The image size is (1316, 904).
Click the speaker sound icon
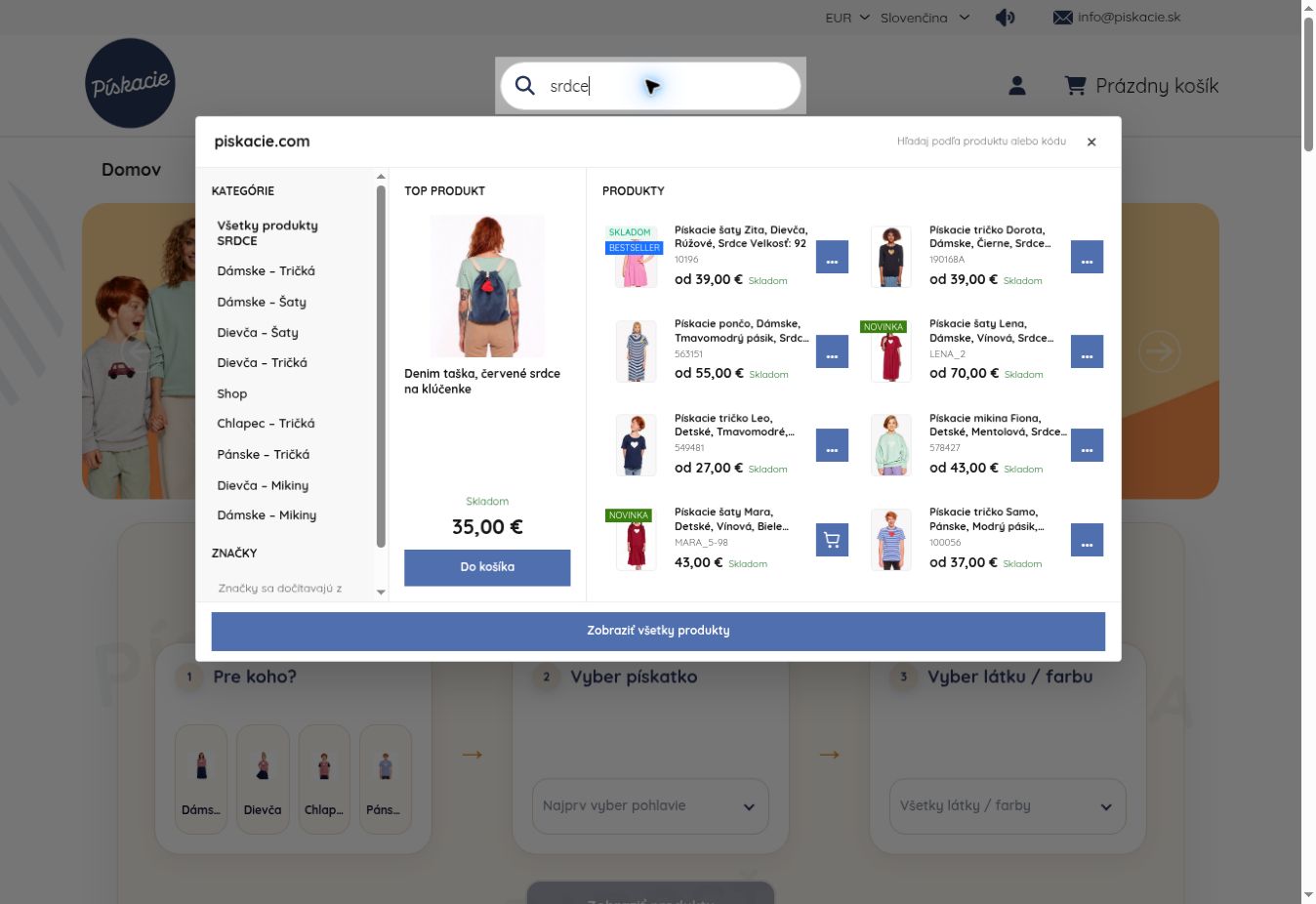(x=1005, y=18)
